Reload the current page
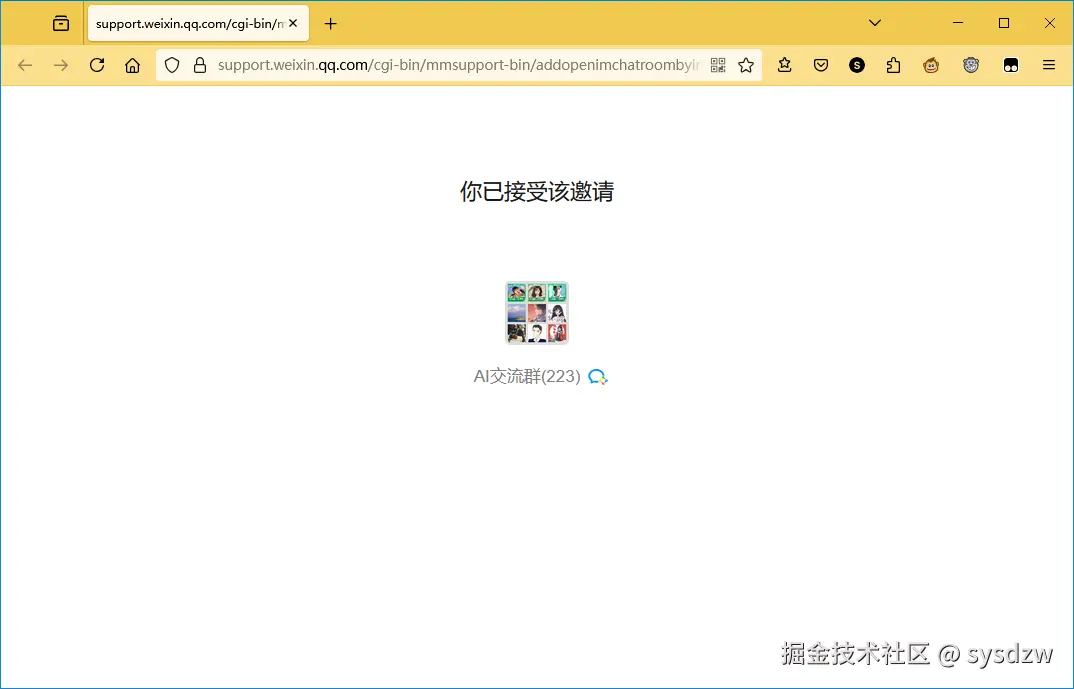Image resolution: width=1074 pixels, height=689 pixels. 96,65
